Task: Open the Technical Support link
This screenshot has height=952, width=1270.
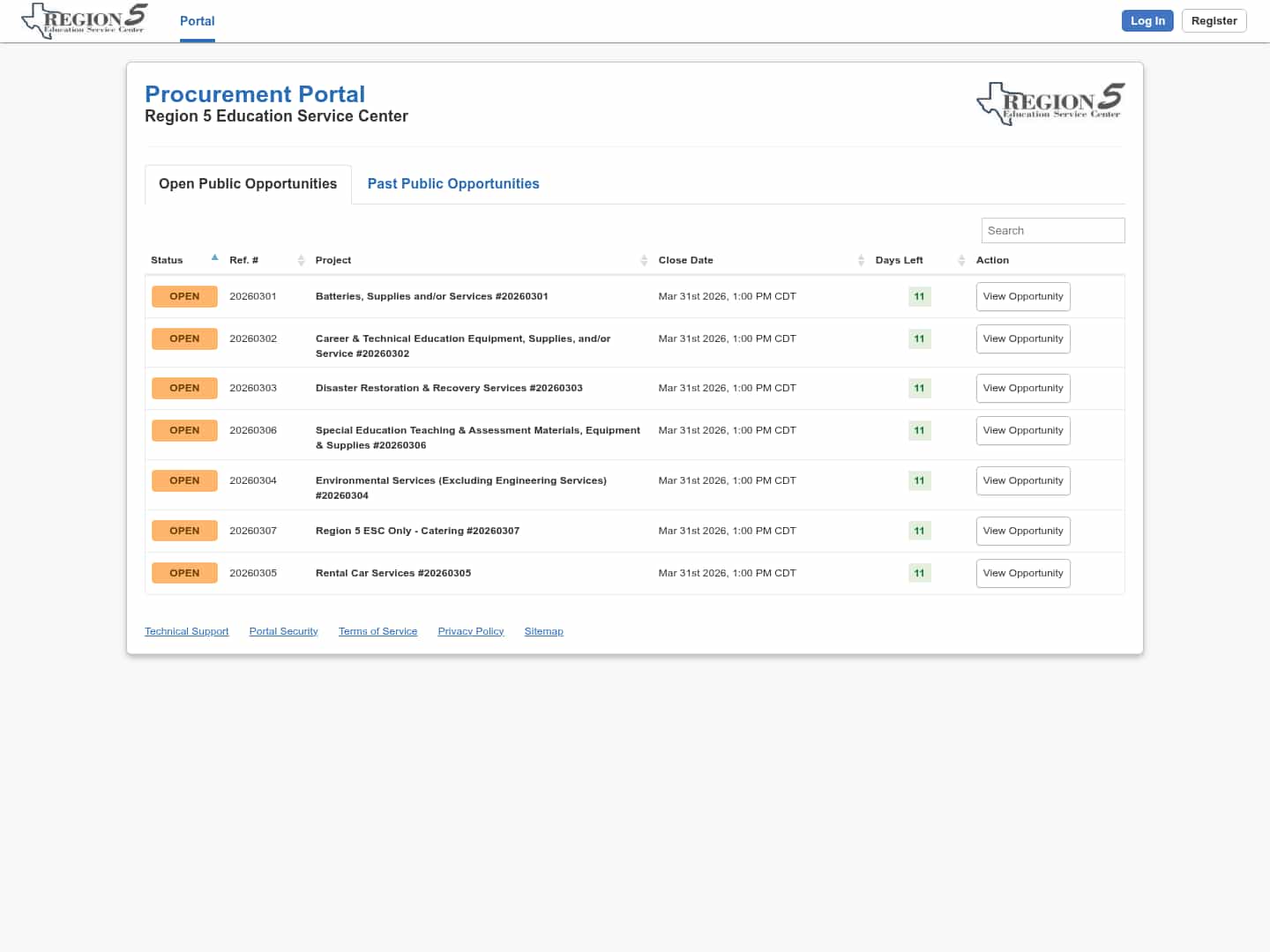Action: [x=186, y=632]
